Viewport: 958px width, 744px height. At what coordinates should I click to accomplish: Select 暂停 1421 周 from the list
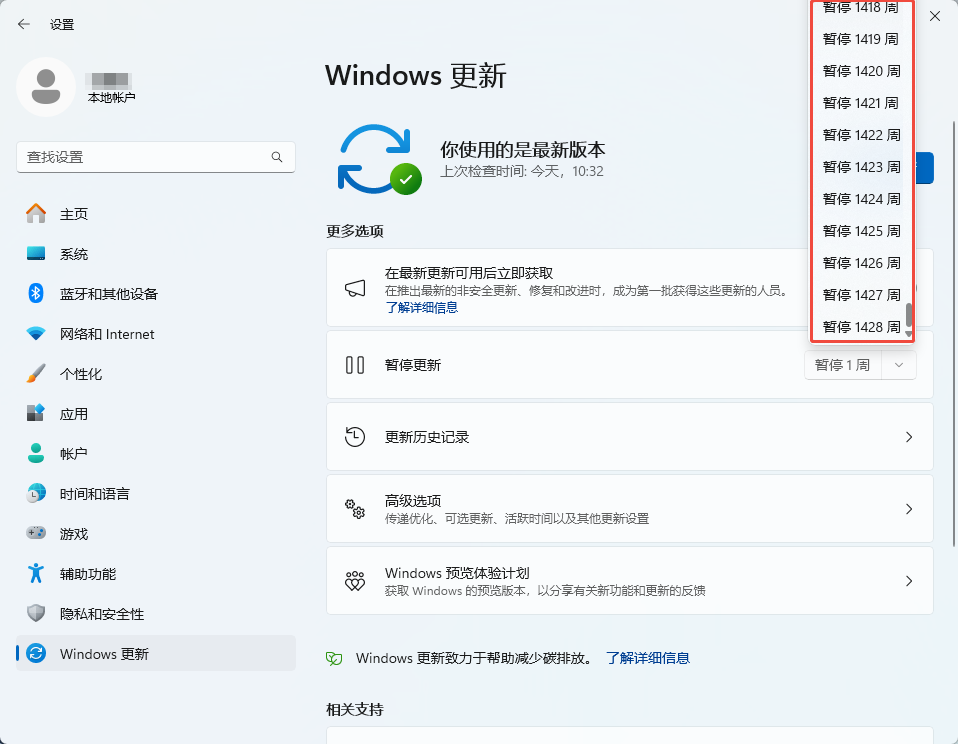(x=861, y=103)
